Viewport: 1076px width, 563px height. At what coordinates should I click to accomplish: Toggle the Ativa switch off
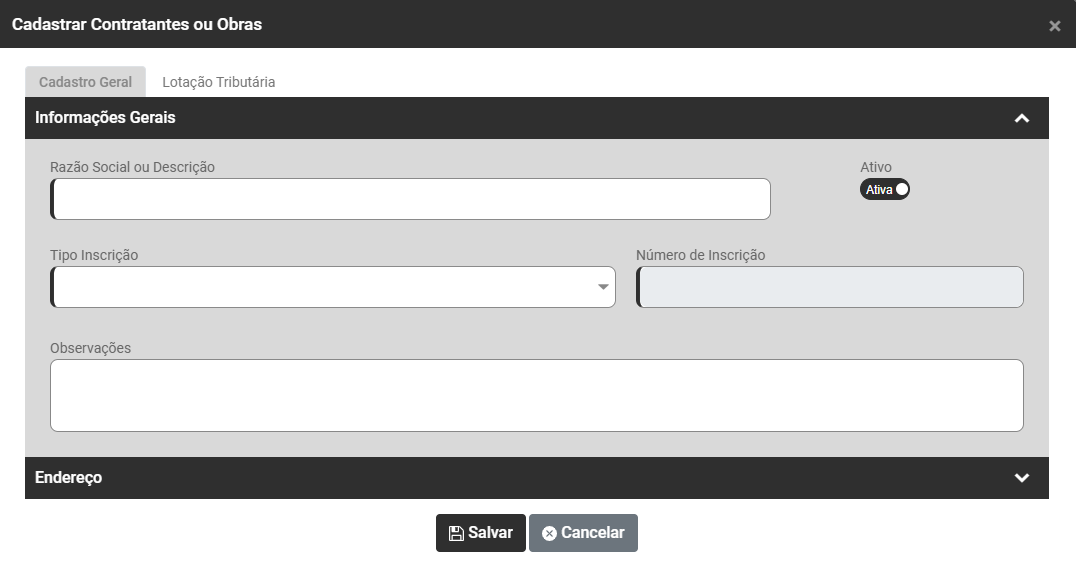click(885, 189)
